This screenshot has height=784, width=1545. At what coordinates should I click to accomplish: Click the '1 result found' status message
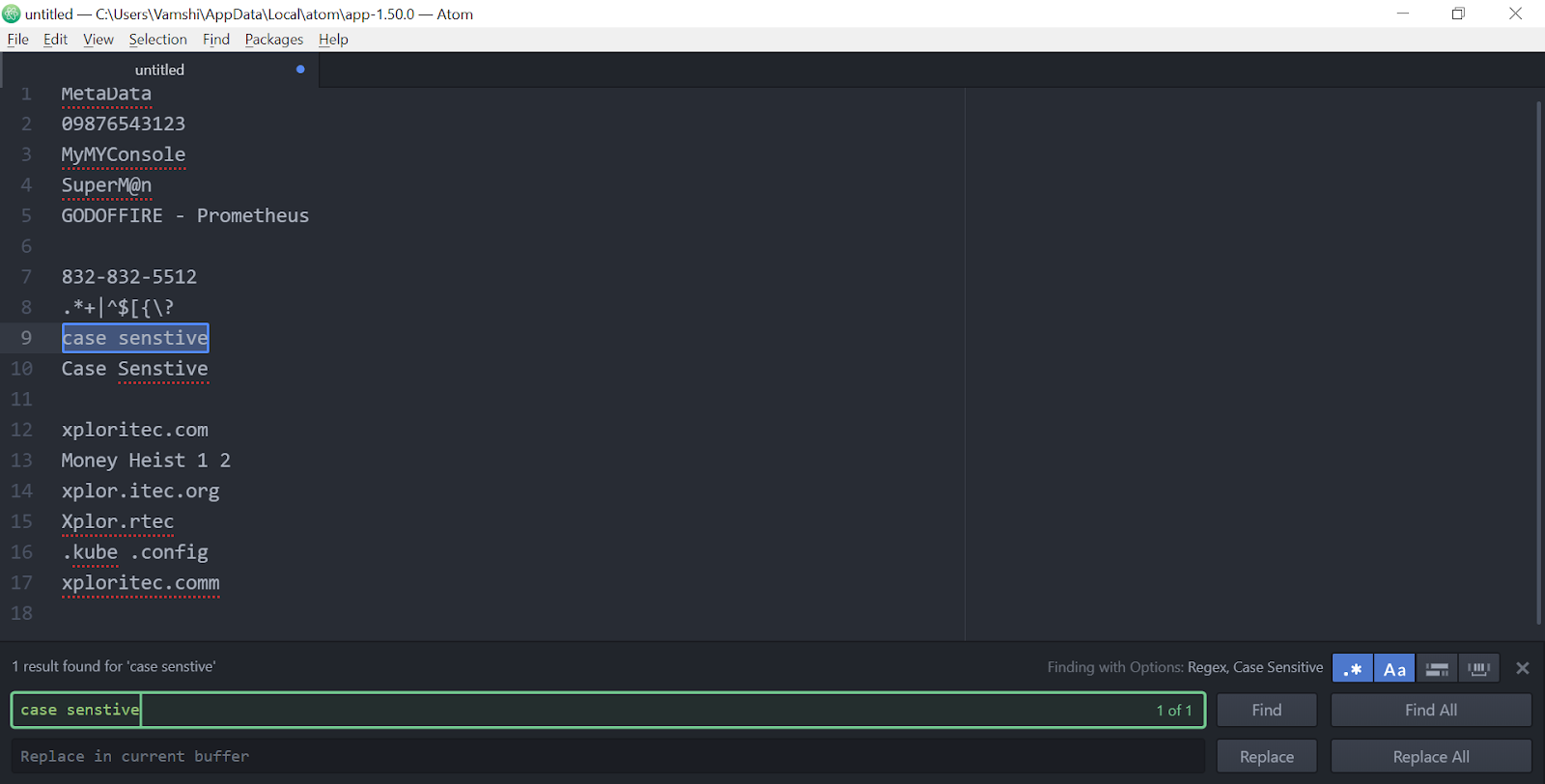pos(114,666)
